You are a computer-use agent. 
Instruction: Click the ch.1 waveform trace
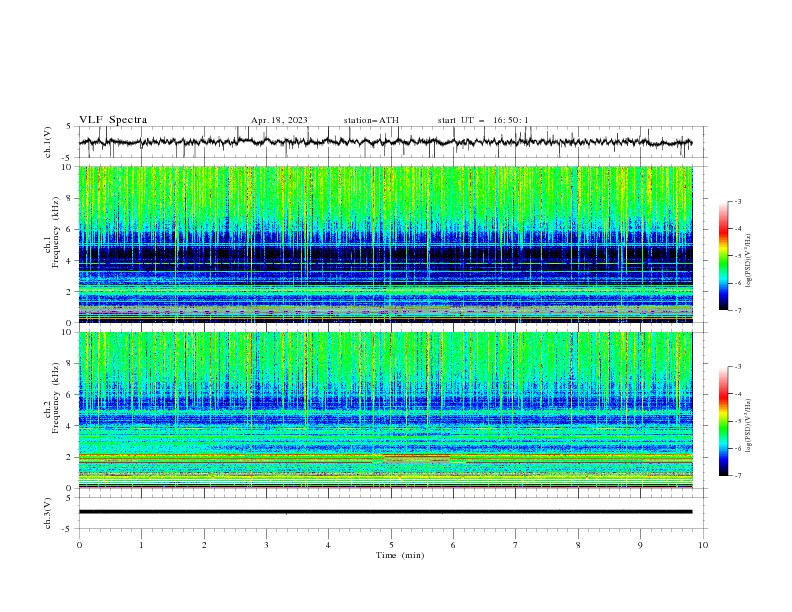tap(385, 142)
